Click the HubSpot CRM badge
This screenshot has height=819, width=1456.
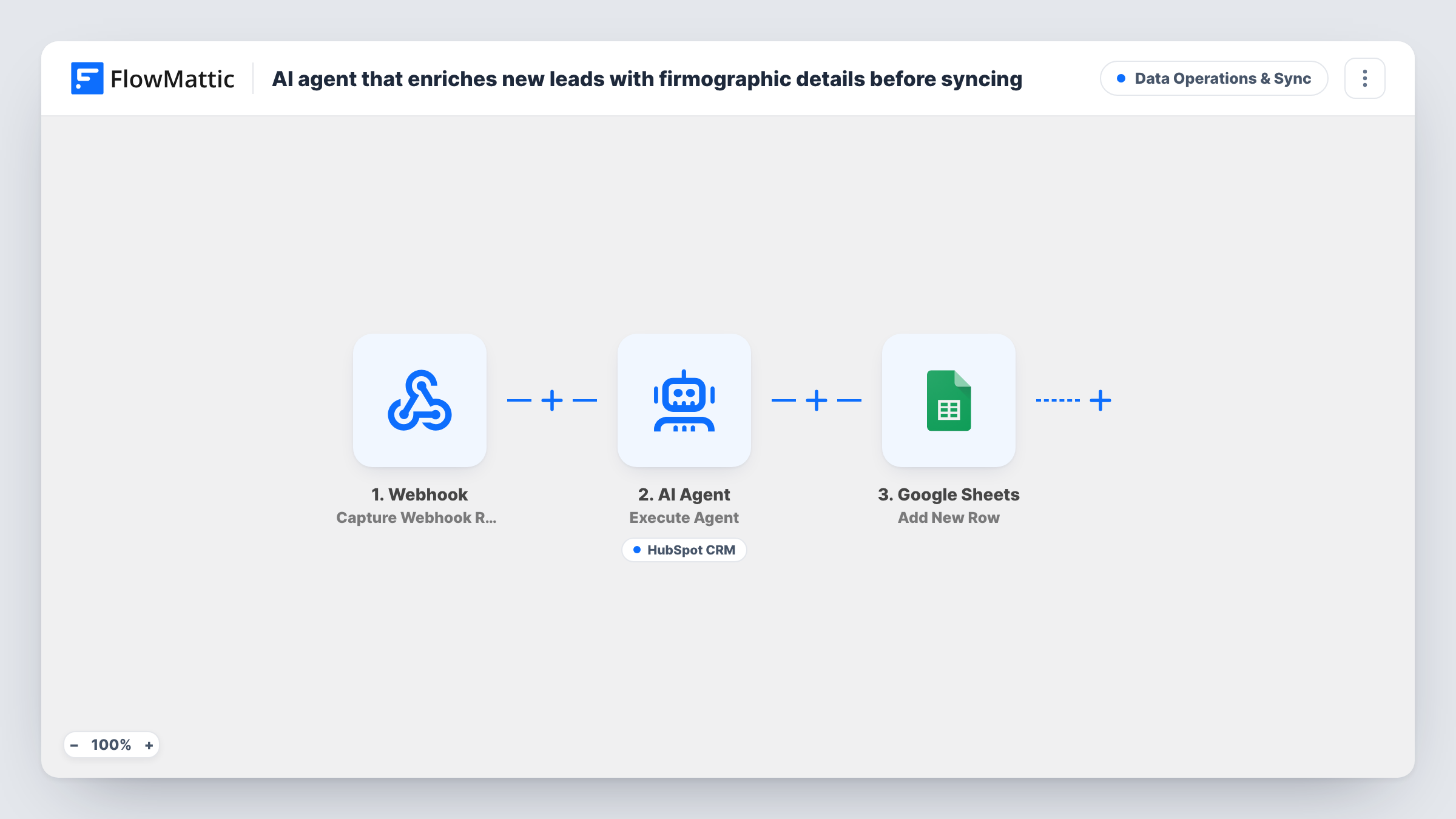click(x=684, y=550)
